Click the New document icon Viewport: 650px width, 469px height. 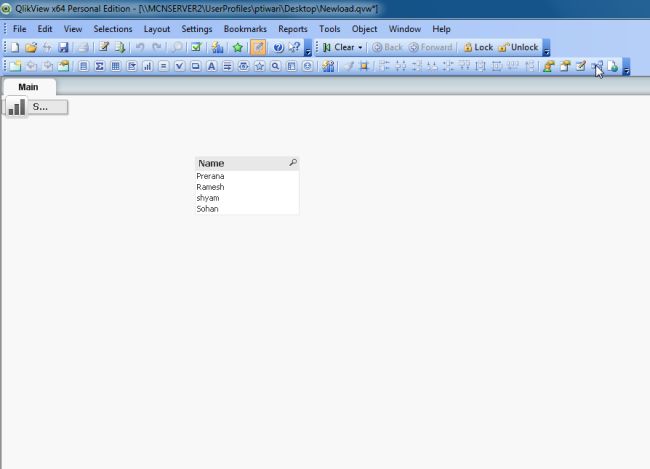pyautogui.click(x=15, y=47)
